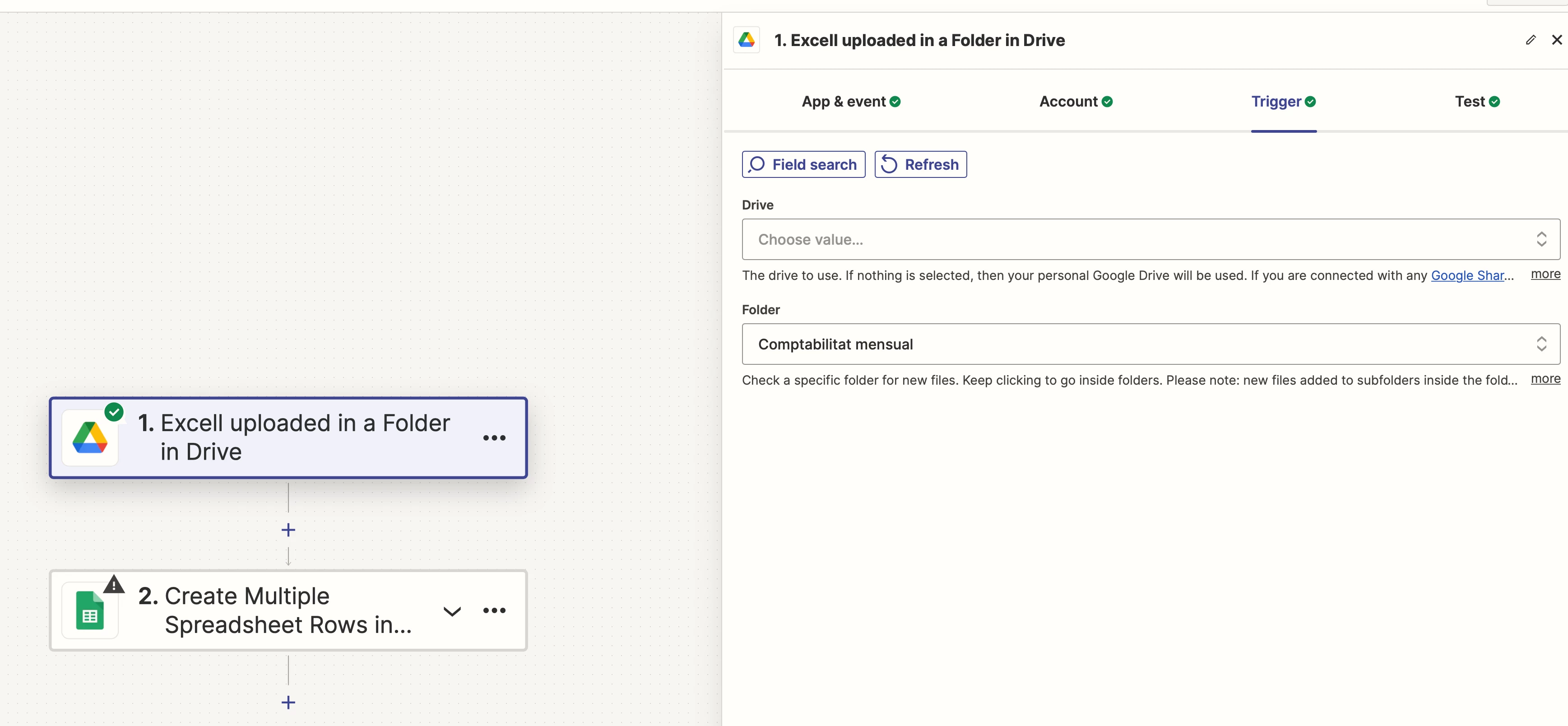Open three-dot menu on Drive trigger step
The width and height of the screenshot is (1568, 726).
494,438
